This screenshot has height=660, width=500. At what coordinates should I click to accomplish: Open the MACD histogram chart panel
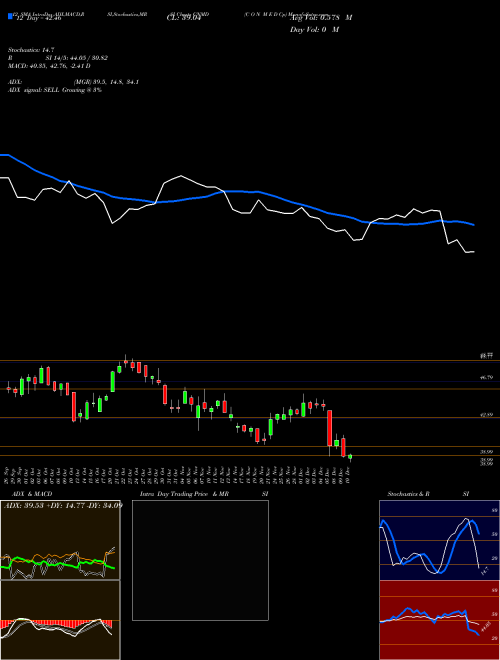60,620
